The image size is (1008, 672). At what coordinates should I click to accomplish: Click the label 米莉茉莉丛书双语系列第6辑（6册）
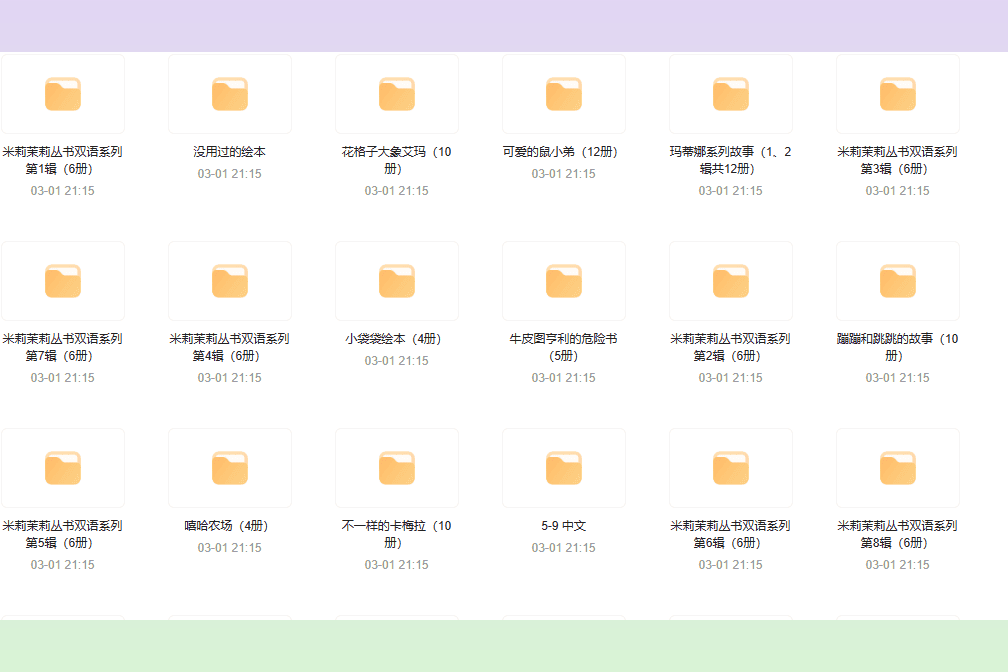pyautogui.click(x=731, y=534)
